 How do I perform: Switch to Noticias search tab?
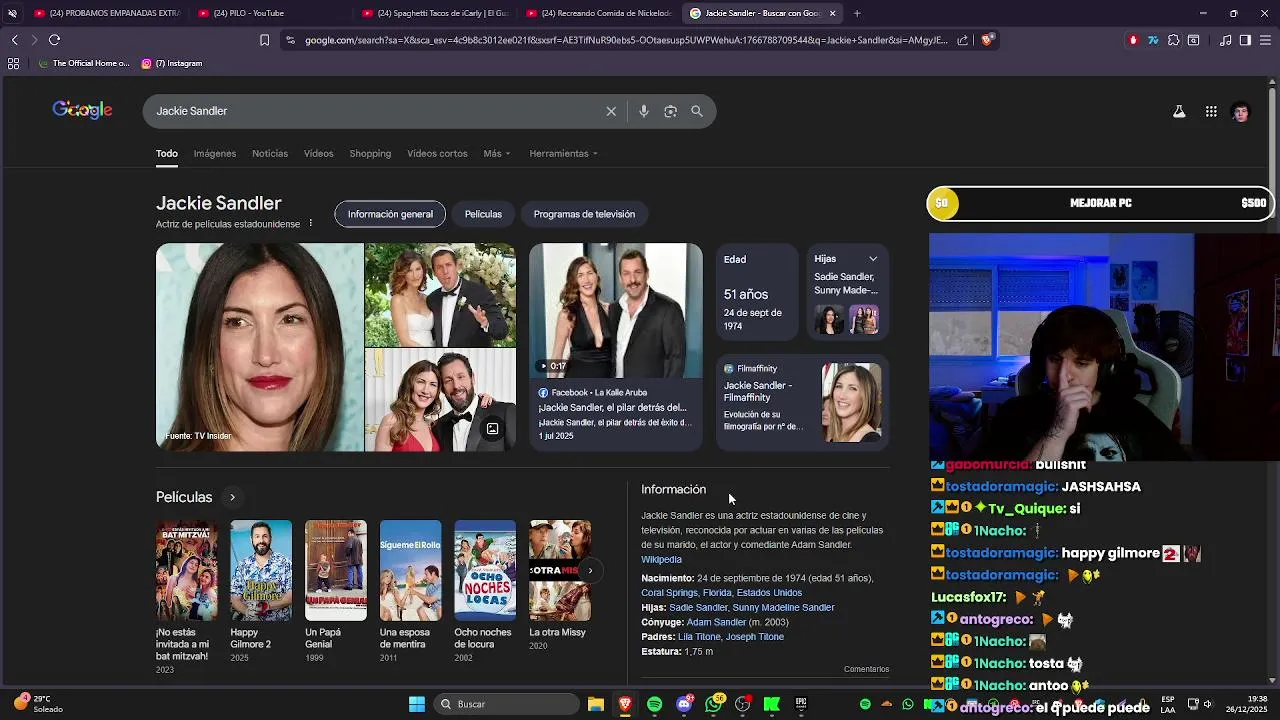270,153
